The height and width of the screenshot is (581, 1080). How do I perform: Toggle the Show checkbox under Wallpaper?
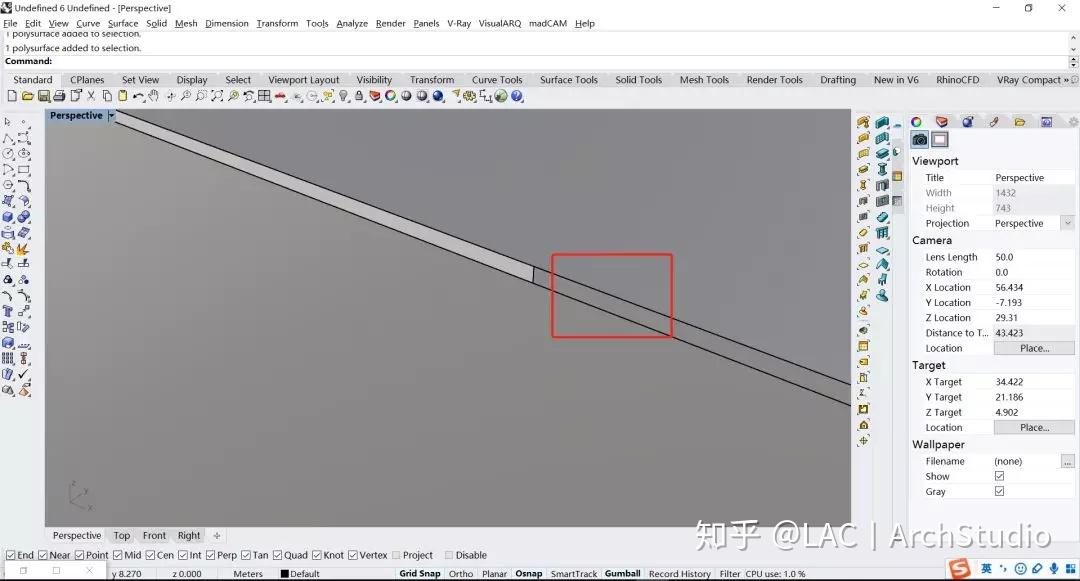(x=999, y=476)
